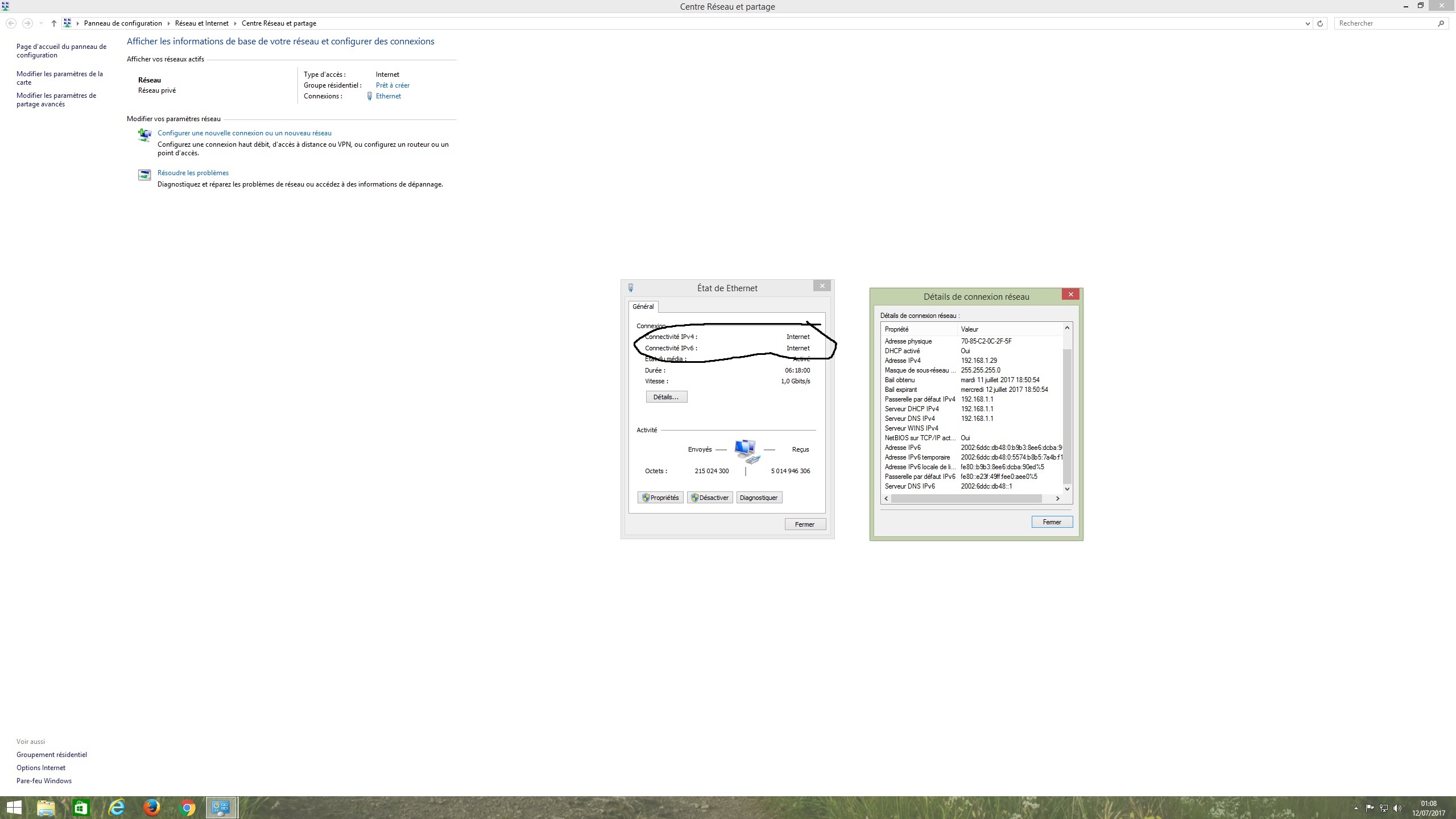Show hidden system tray icons

[x=1356, y=808]
